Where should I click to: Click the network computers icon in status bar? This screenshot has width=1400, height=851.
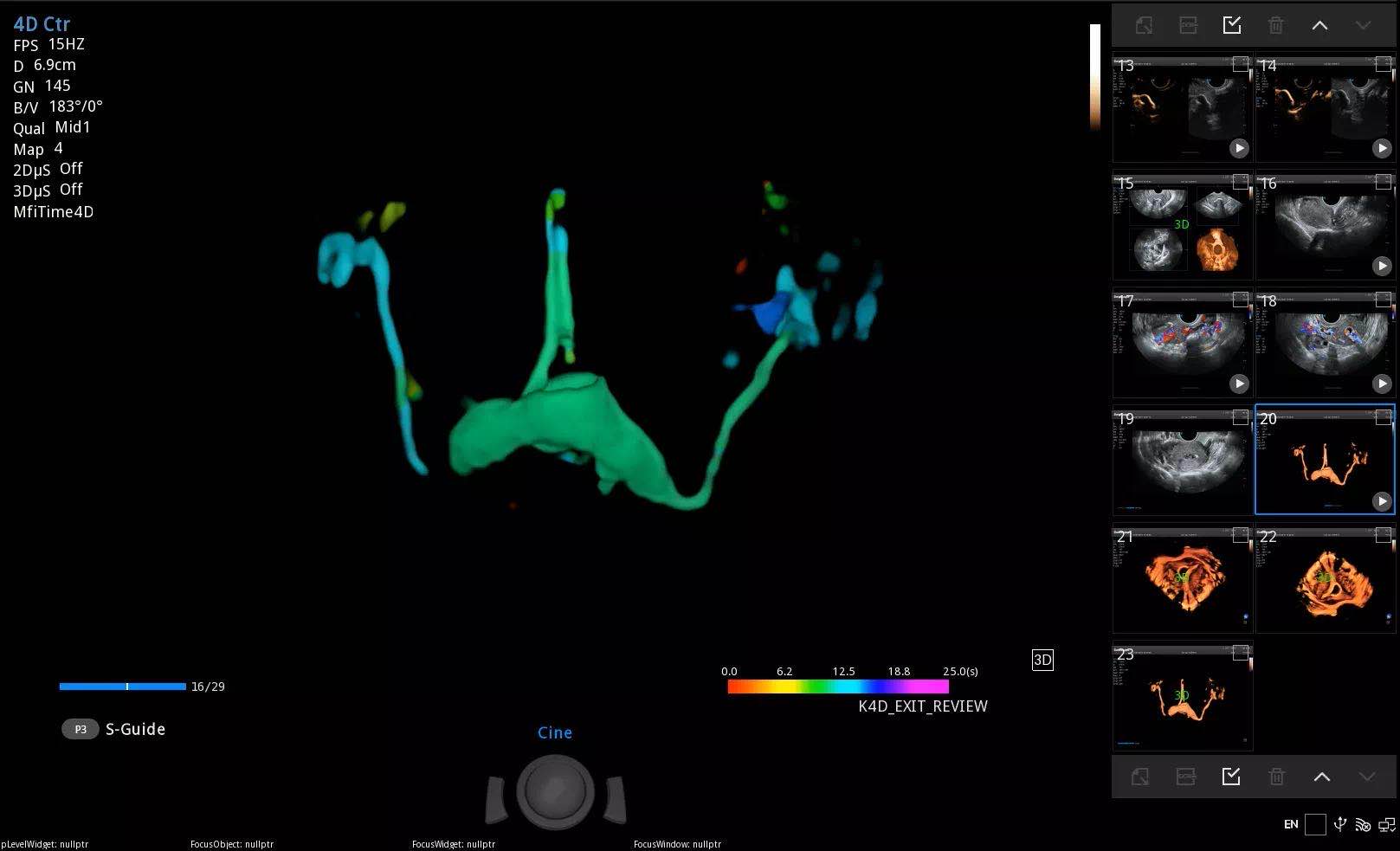1387,824
